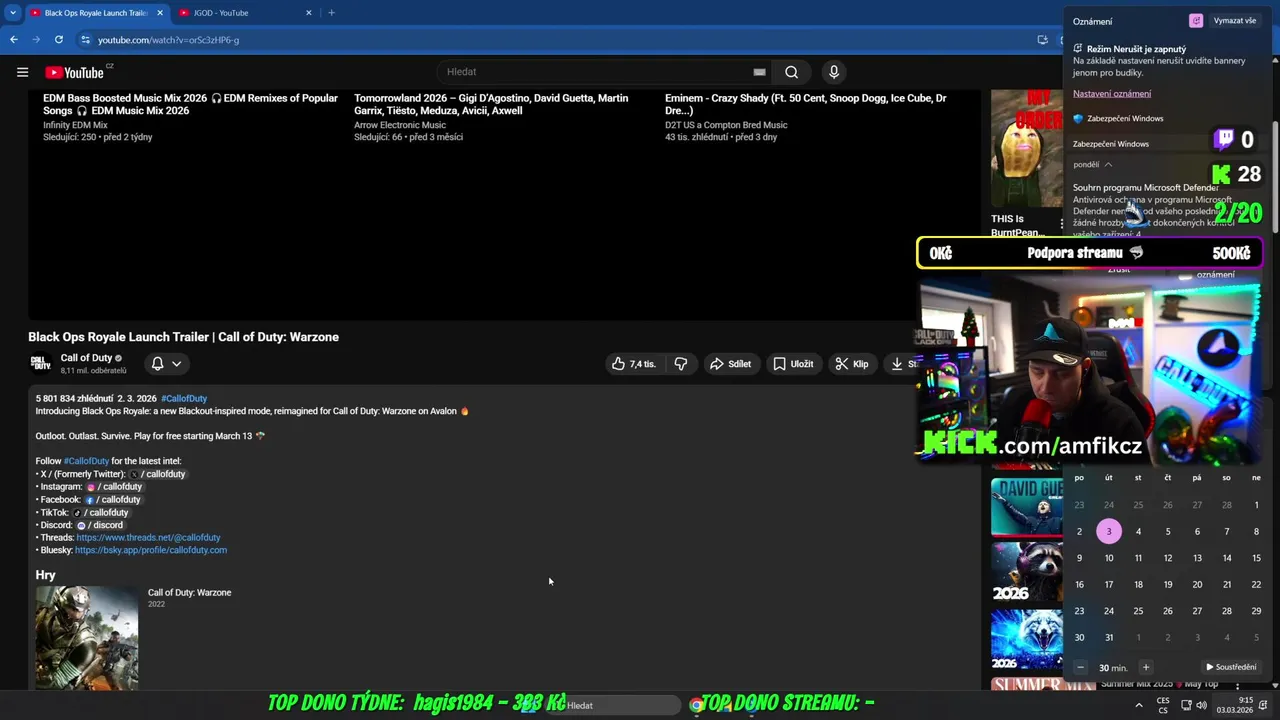1280x720 pixels.
Task: Open the Discord / discord link
Action: [100, 525]
